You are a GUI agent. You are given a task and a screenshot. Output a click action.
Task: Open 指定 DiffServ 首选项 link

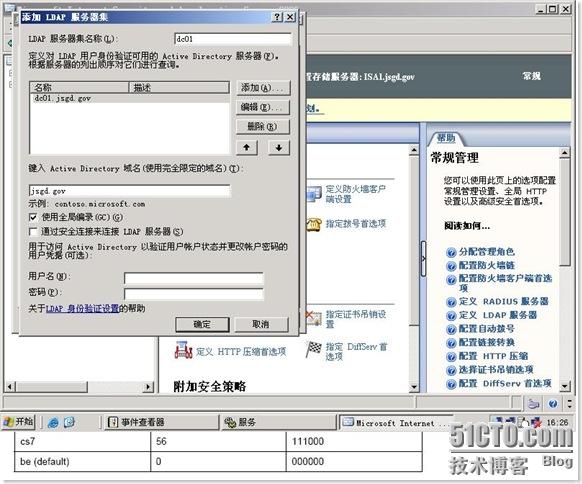(x=356, y=351)
